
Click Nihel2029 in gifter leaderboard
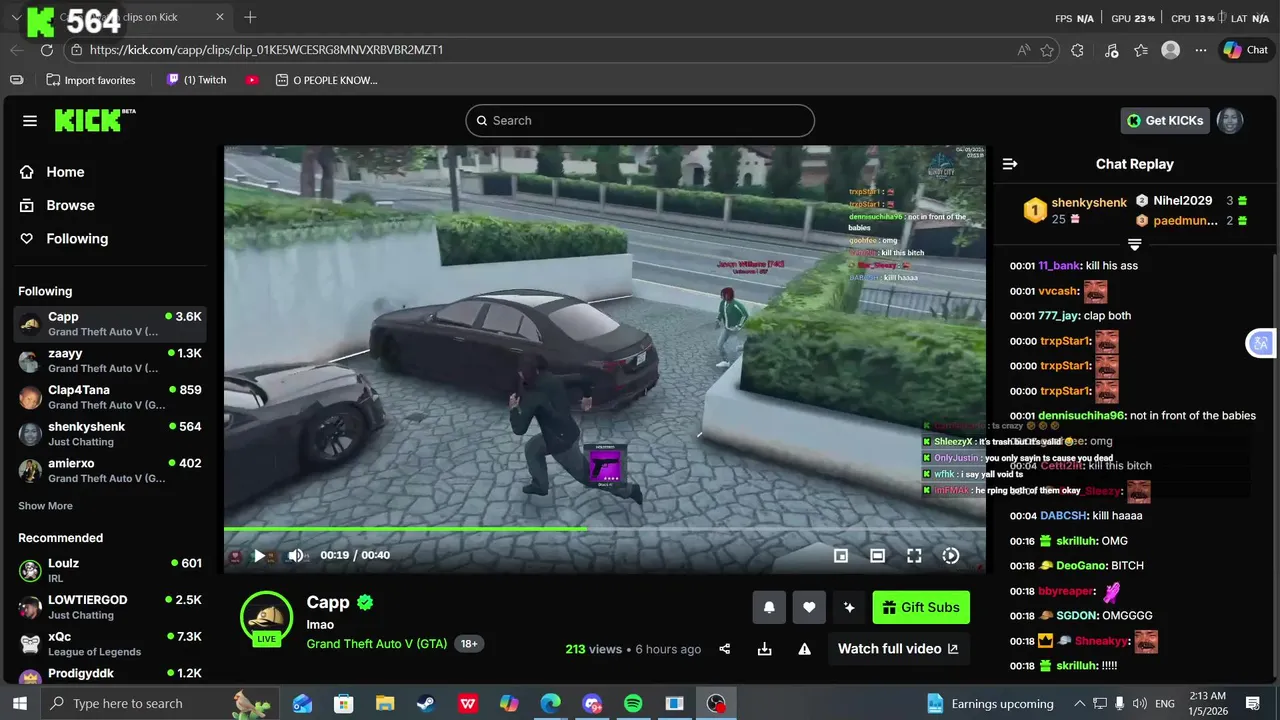pos(1182,201)
